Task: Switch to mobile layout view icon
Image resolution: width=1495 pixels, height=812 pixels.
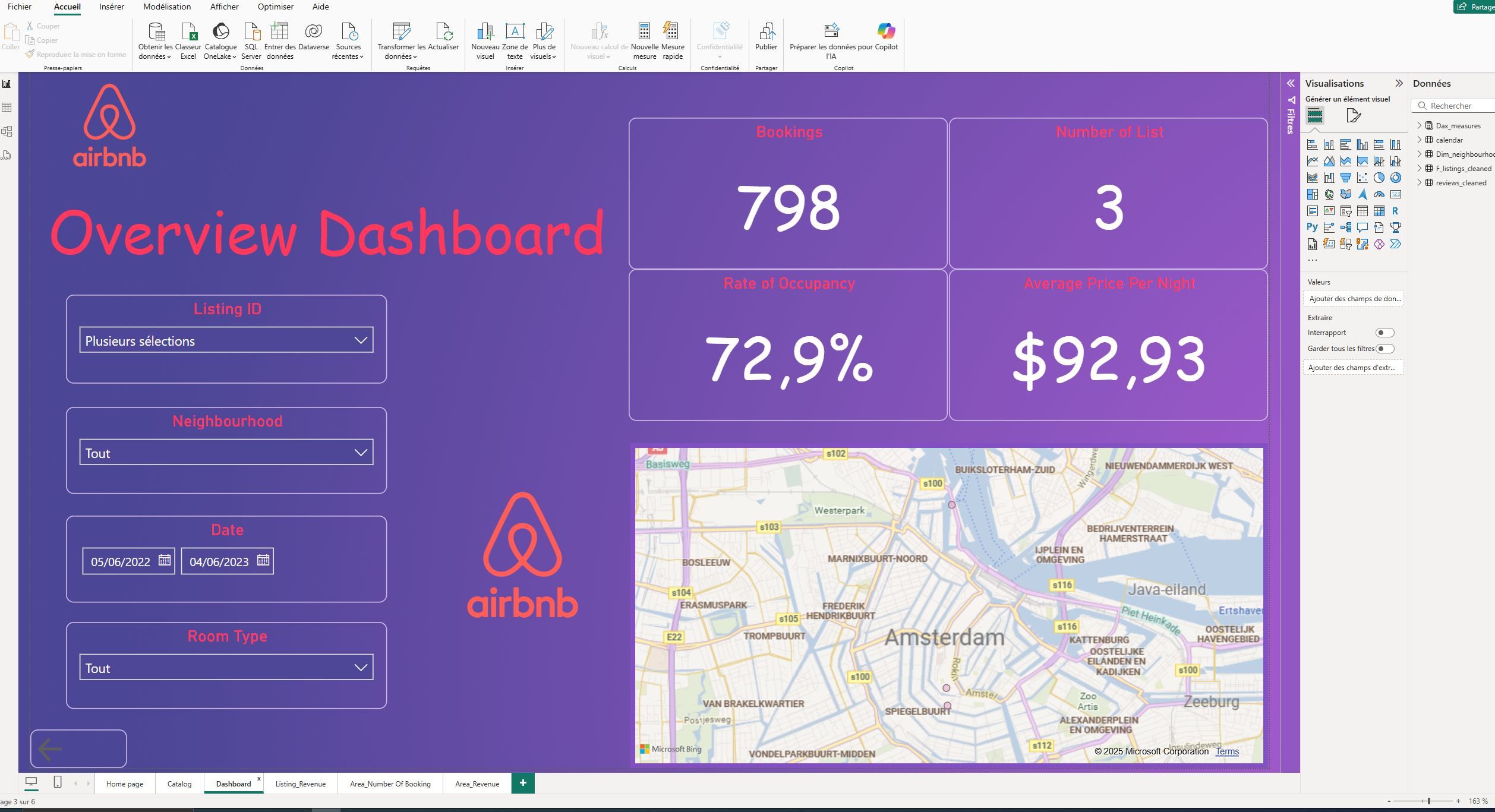Action: click(x=58, y=782)
